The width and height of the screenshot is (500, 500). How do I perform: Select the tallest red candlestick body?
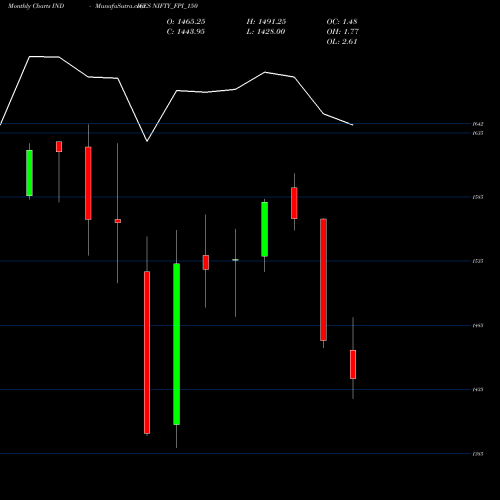[147, 353]
